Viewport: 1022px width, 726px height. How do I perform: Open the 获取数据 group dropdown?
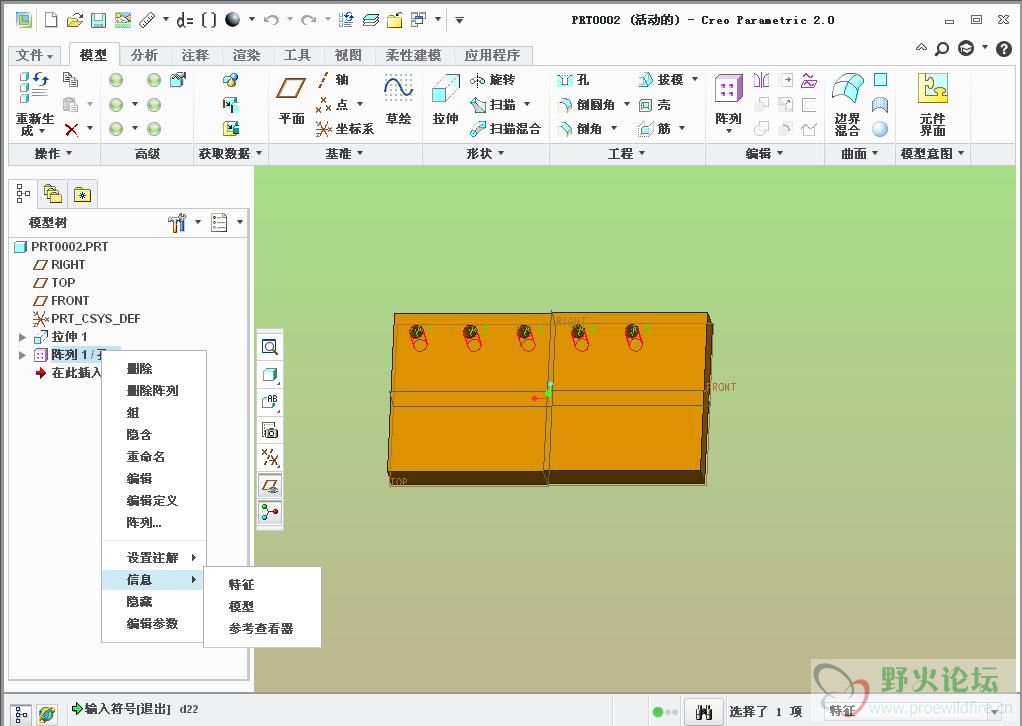coord(231,154)
